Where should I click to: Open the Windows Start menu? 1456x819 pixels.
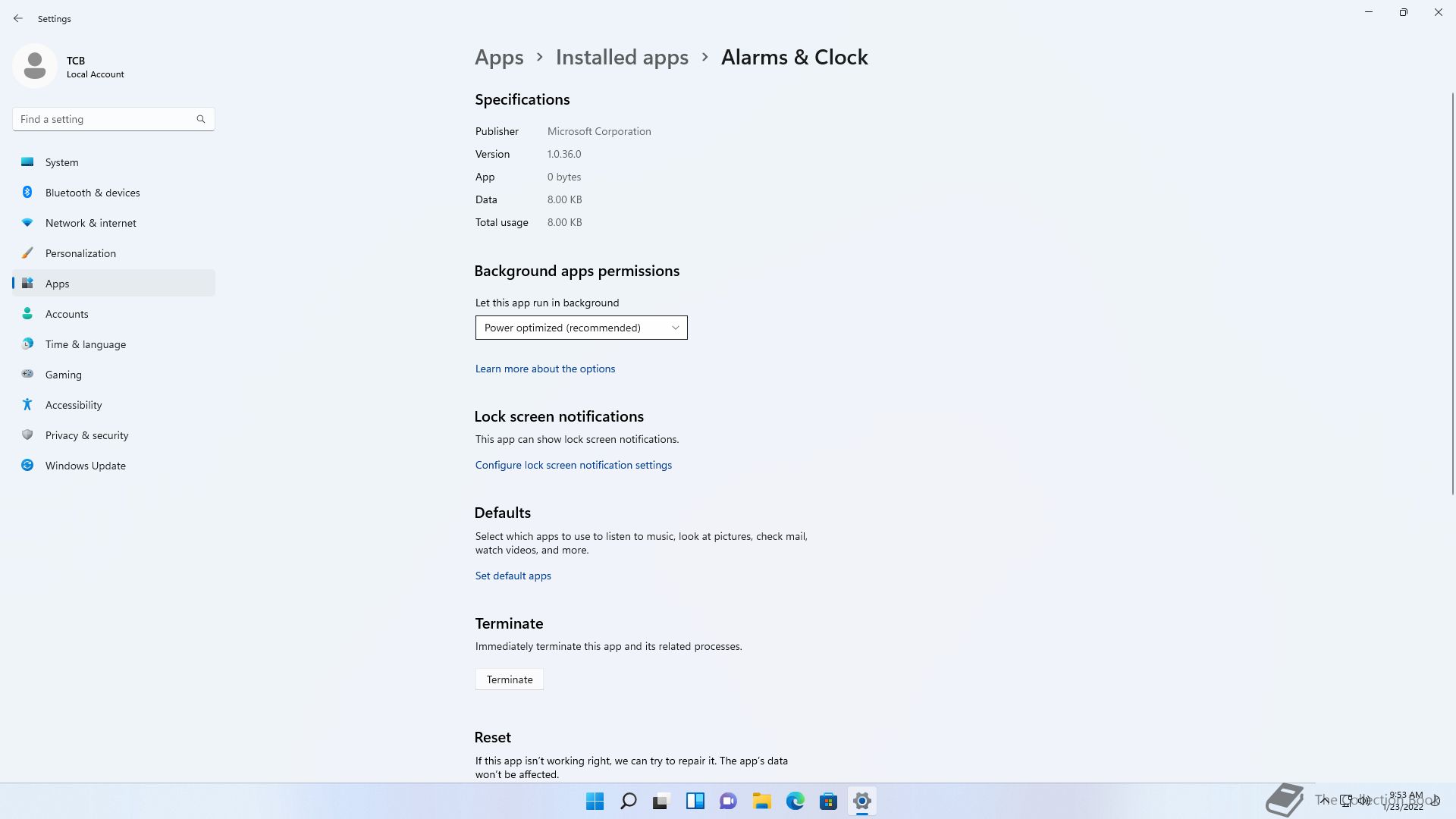[595, 801]
